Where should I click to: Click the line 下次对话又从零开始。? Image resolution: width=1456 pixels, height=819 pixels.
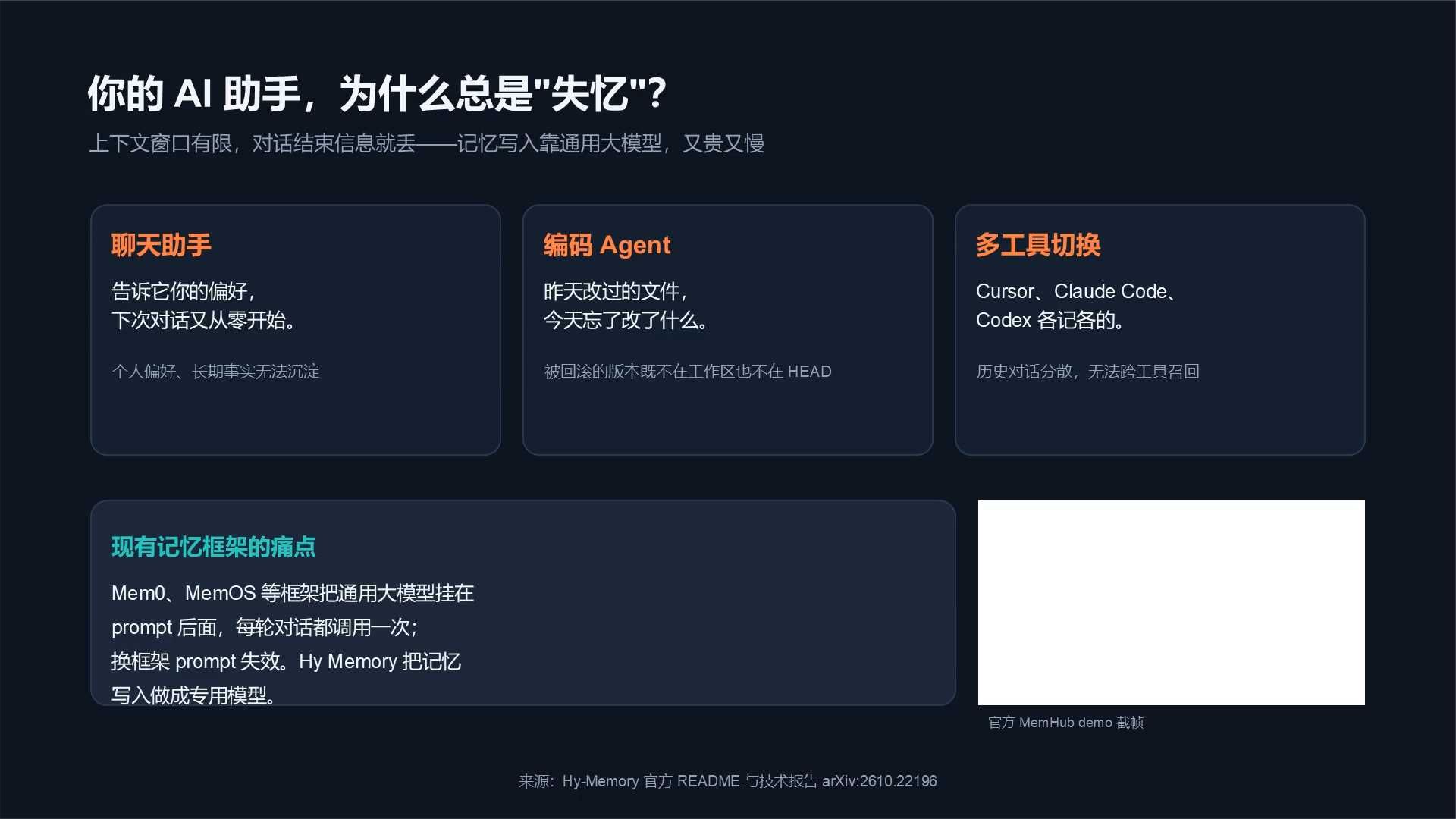pyautogui.click(x=204, y=320)
